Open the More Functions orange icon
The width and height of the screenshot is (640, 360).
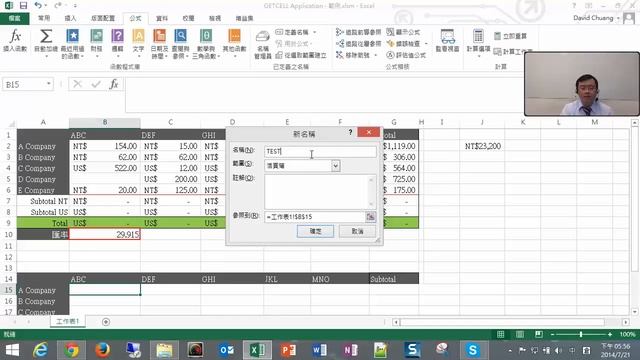[234, 36]
